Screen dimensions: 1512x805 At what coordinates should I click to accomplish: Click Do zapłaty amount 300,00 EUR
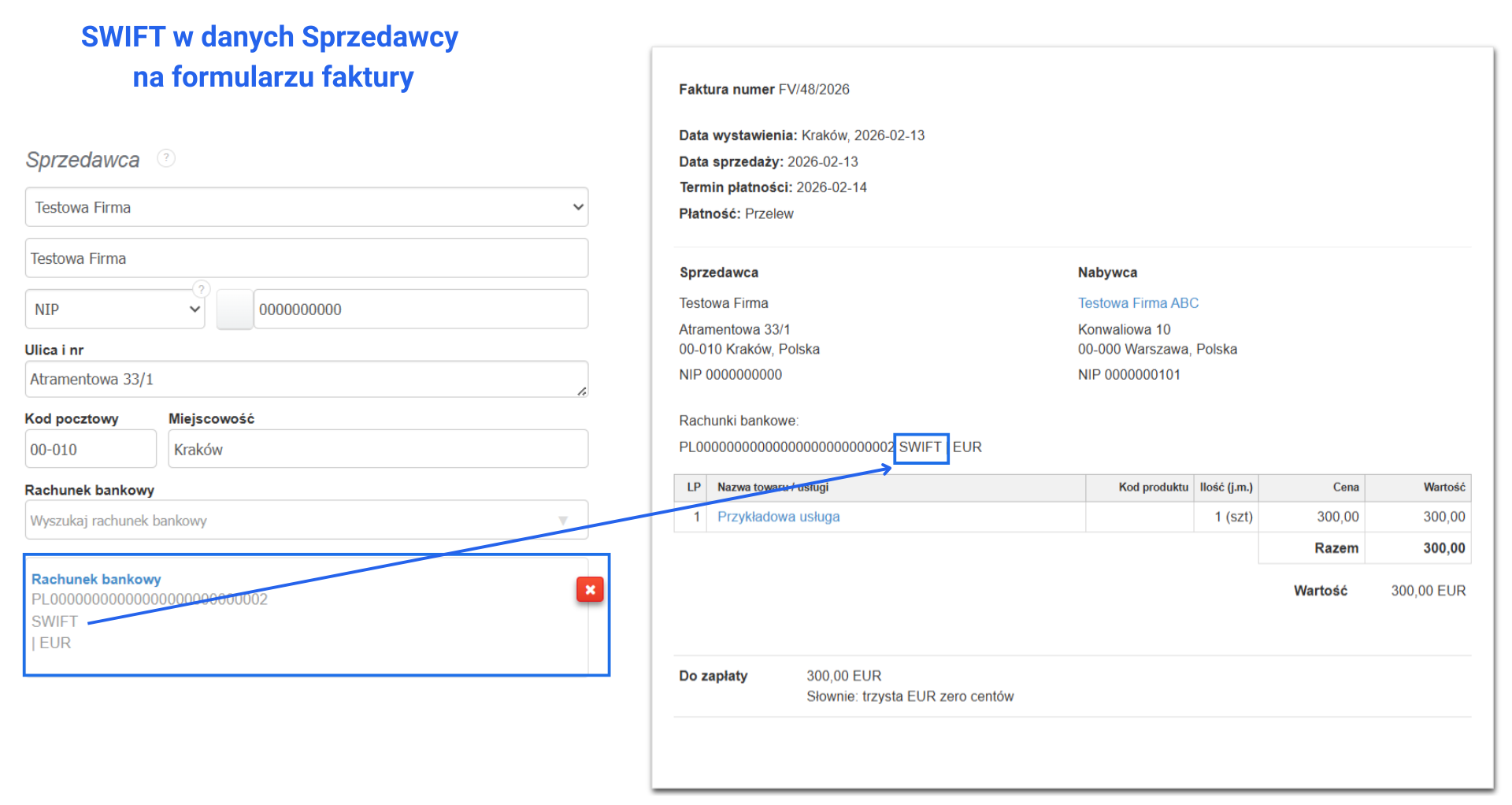click(x=843, y=676)
